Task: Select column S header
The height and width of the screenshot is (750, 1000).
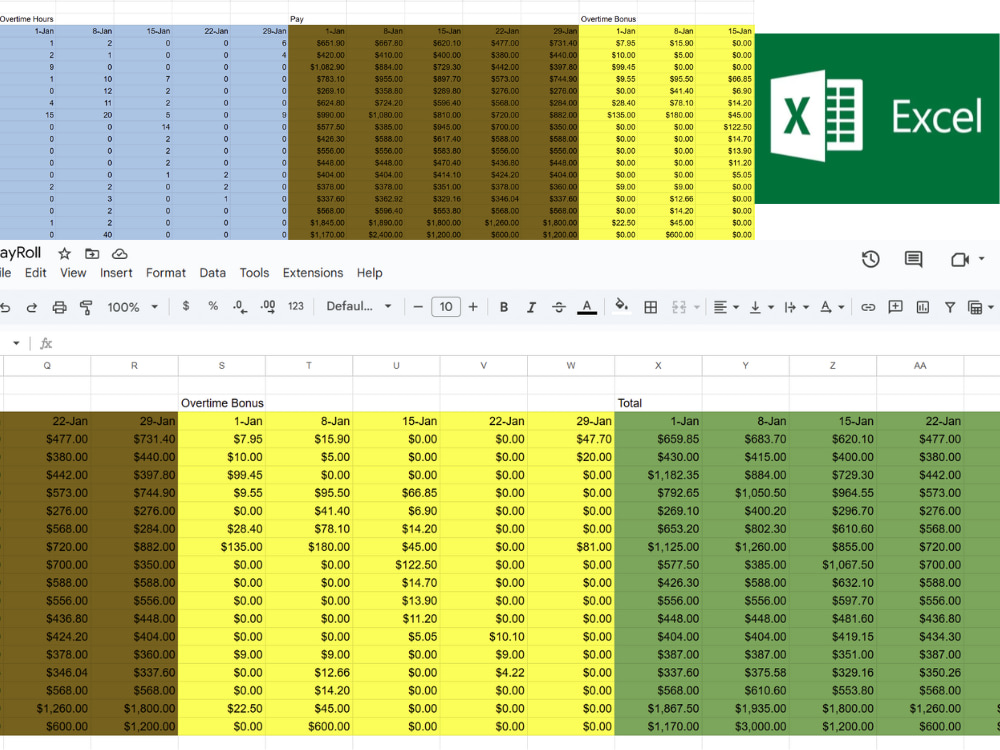Action: (221, 365)
